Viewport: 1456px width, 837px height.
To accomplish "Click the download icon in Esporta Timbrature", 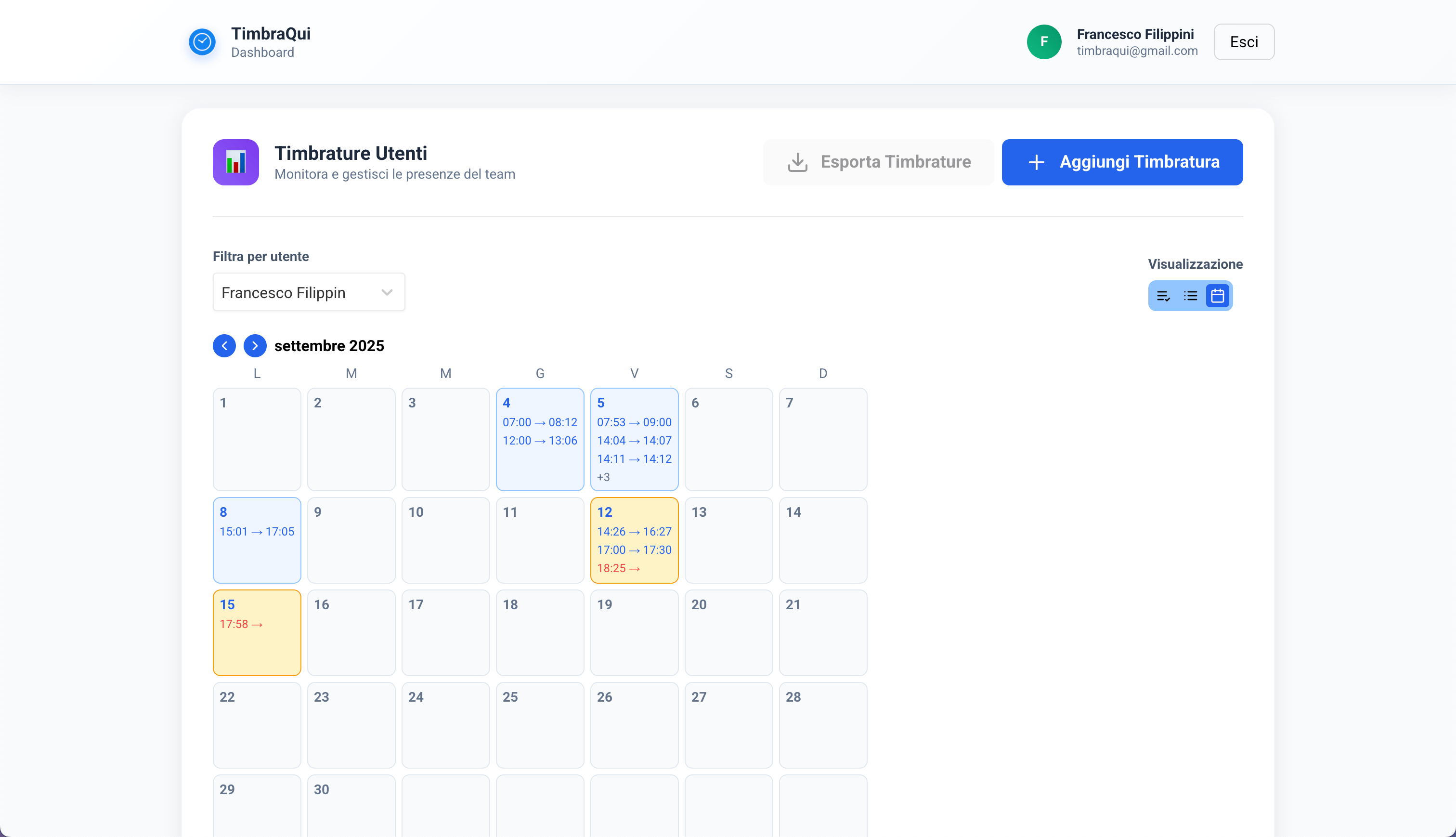I will [x=797, y=162].
